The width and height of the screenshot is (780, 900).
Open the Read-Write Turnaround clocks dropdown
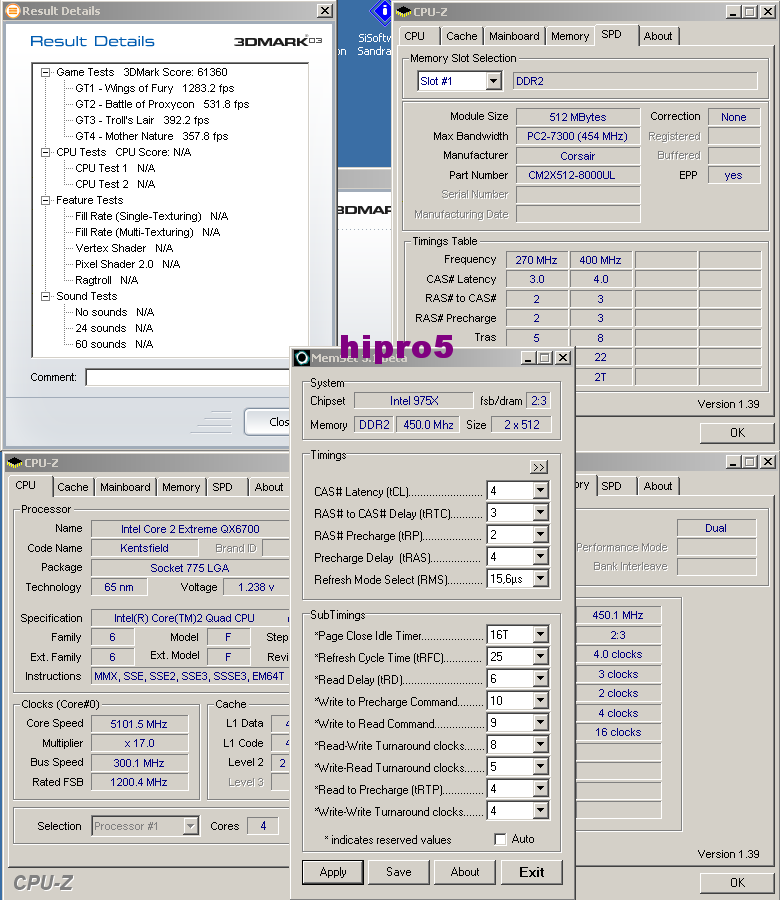[x=540, y=745]
